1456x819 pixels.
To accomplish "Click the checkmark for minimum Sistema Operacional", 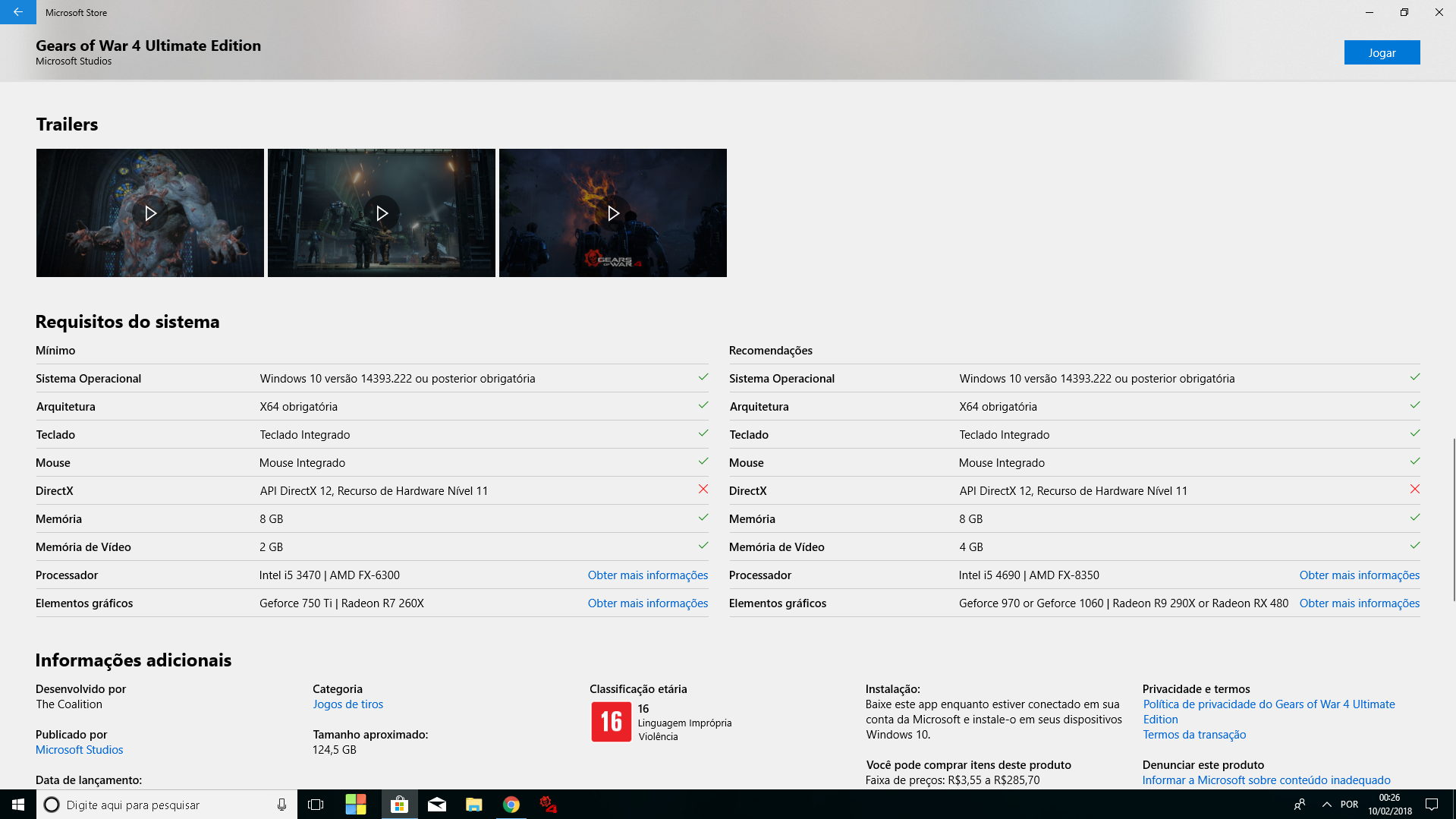I will (703, 377).
